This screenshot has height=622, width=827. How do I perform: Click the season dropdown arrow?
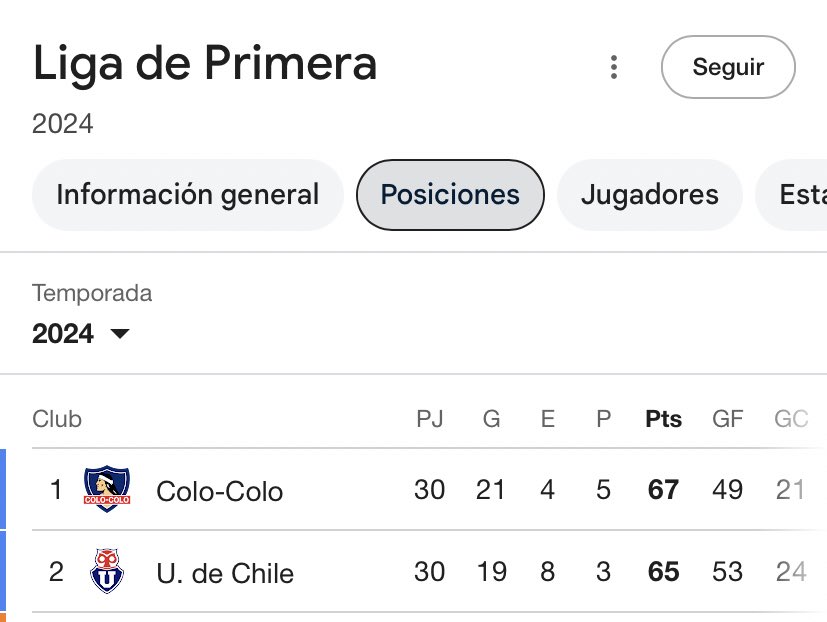pos(120,333)
